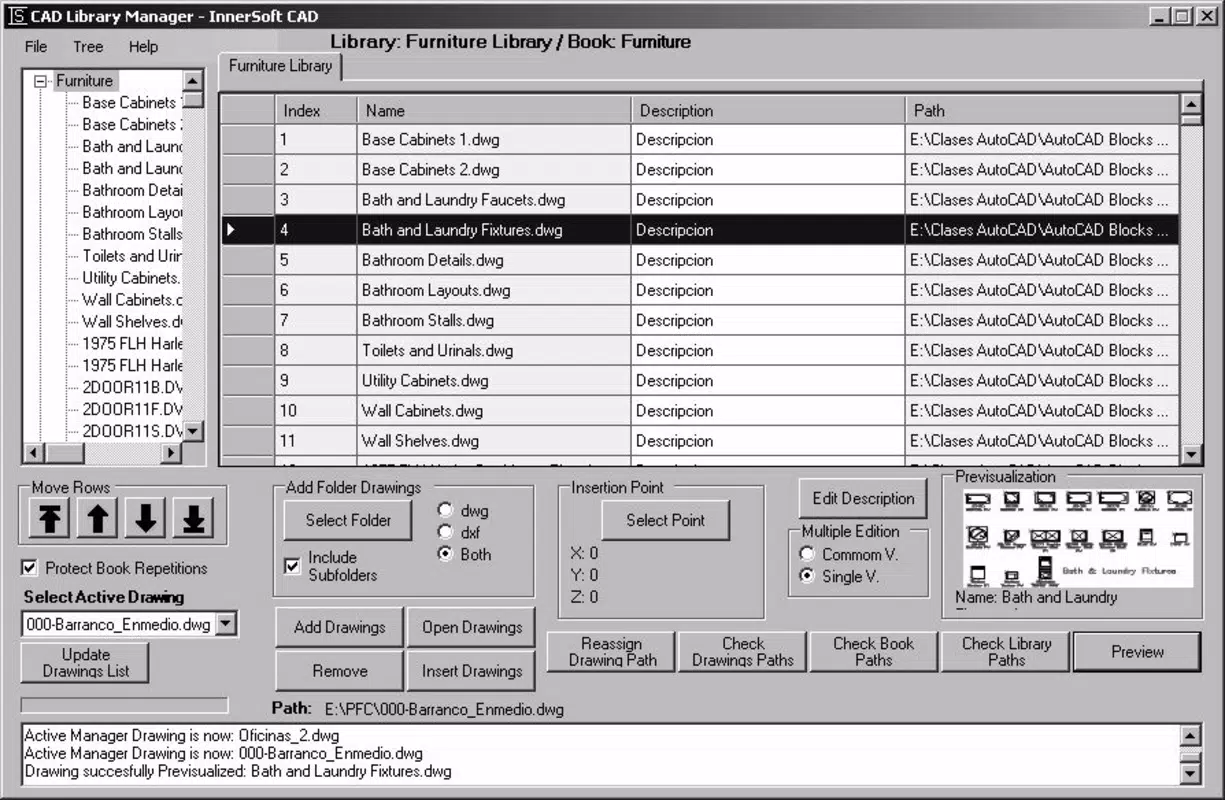The height and width of the screenshot is (800, 1225).
Task: Move selected row to the top
Action: (x=49, y=518)
